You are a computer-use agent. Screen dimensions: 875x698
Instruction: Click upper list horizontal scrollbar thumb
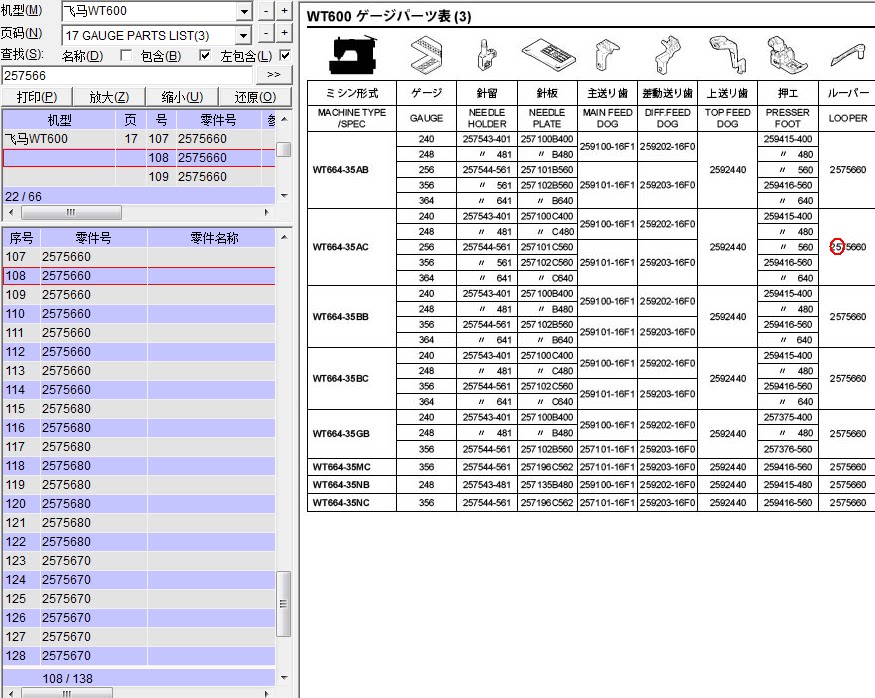(71, 213)
